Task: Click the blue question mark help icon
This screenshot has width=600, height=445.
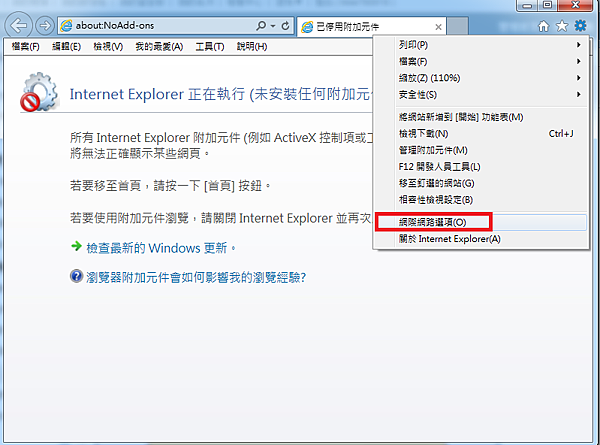Action: click(77, 276)
